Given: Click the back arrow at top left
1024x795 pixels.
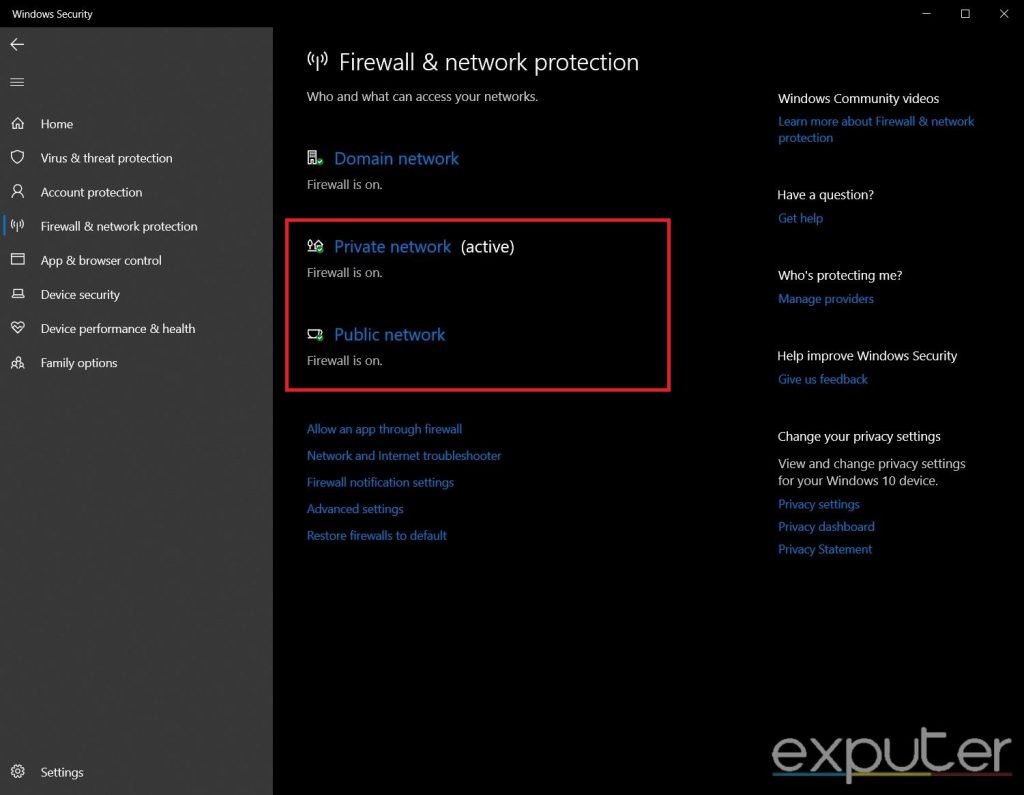Looking at the screenshot, I should [x=16, y=44].
